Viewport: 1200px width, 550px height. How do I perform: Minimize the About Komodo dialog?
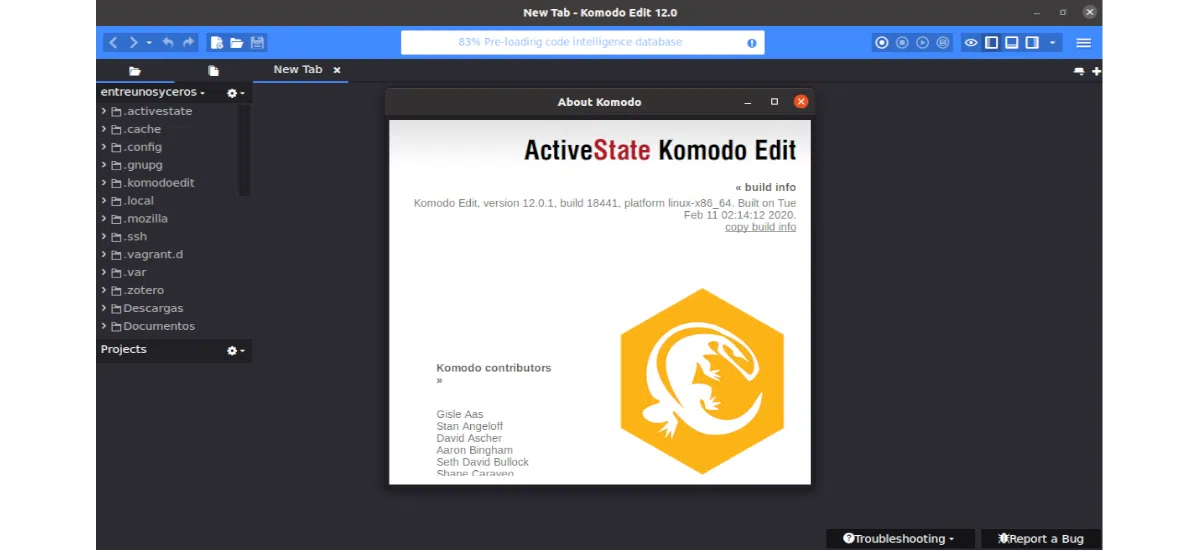click(747, 102)
